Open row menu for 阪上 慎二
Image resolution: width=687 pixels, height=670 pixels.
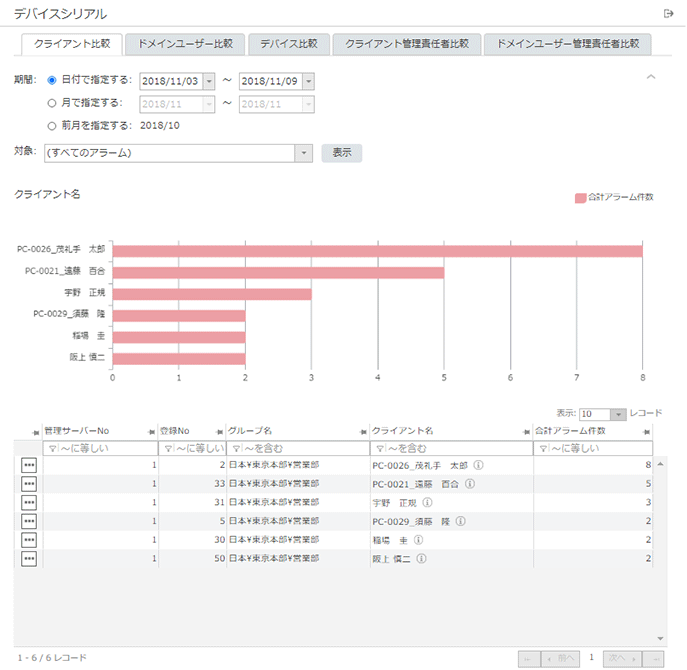[28, 559]
